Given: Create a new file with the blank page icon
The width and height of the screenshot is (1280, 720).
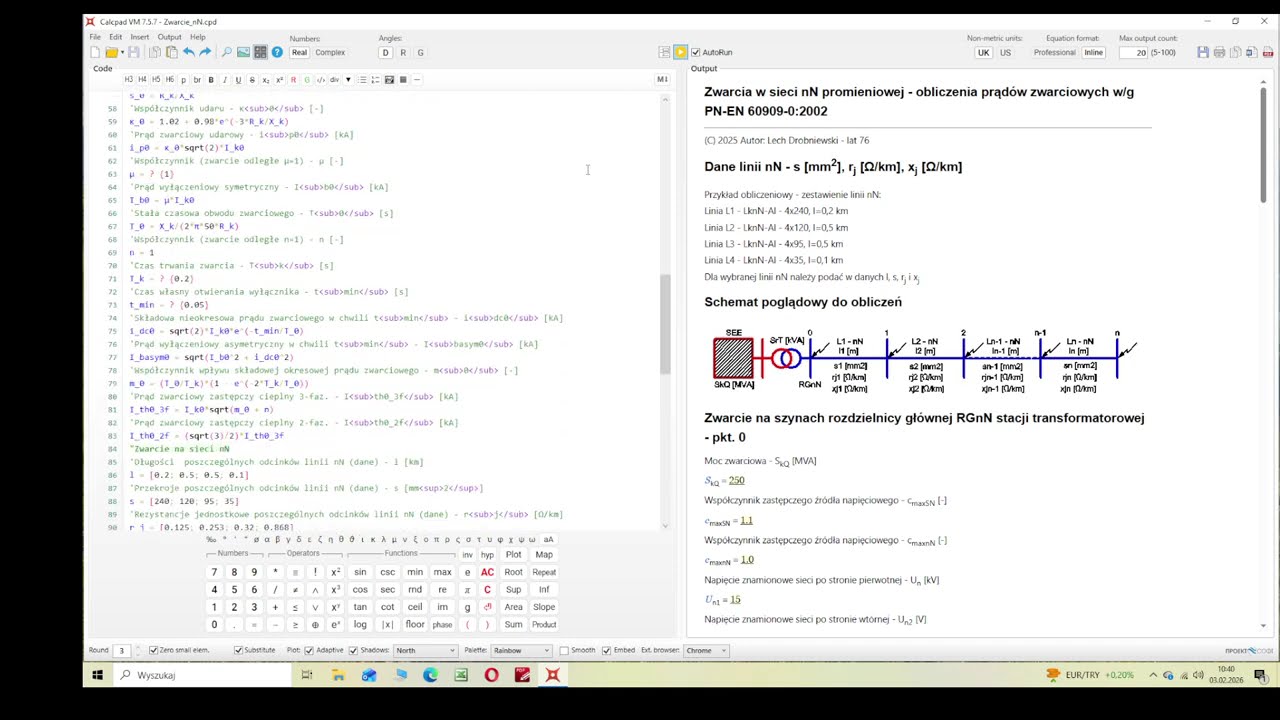Looking at the screenshot, I should click(95, 52).
